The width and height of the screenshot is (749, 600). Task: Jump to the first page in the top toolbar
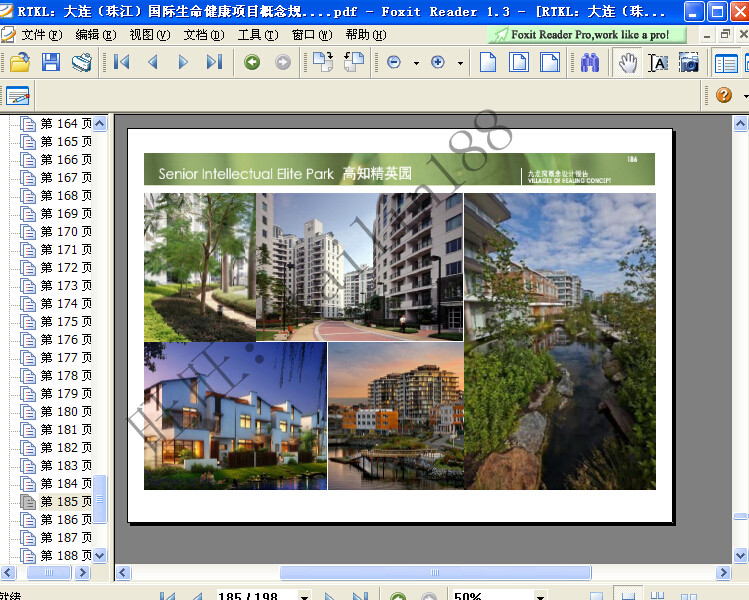[121, 62]
